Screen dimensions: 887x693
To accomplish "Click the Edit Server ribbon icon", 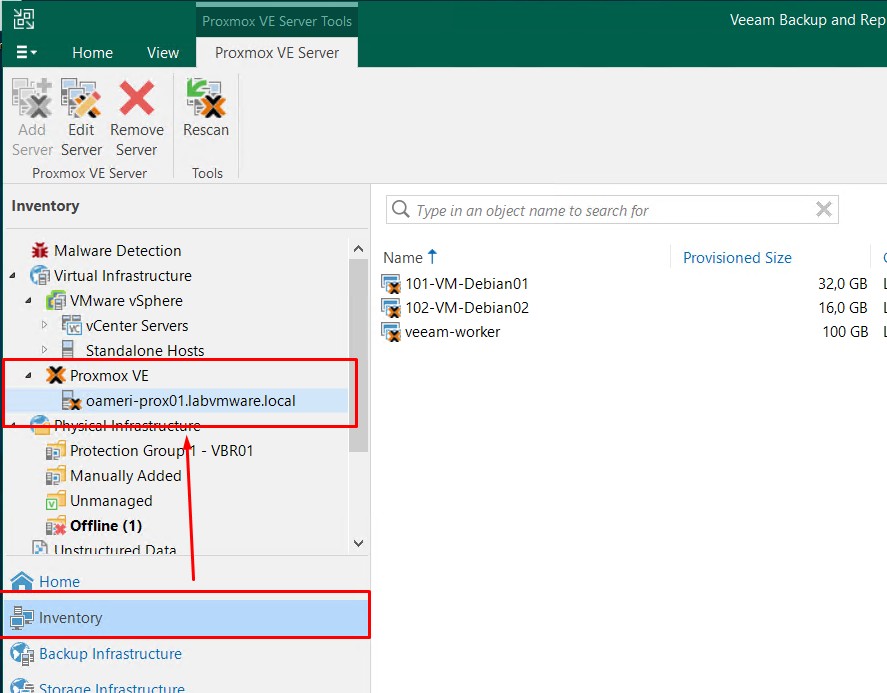I will coord(81,100).
